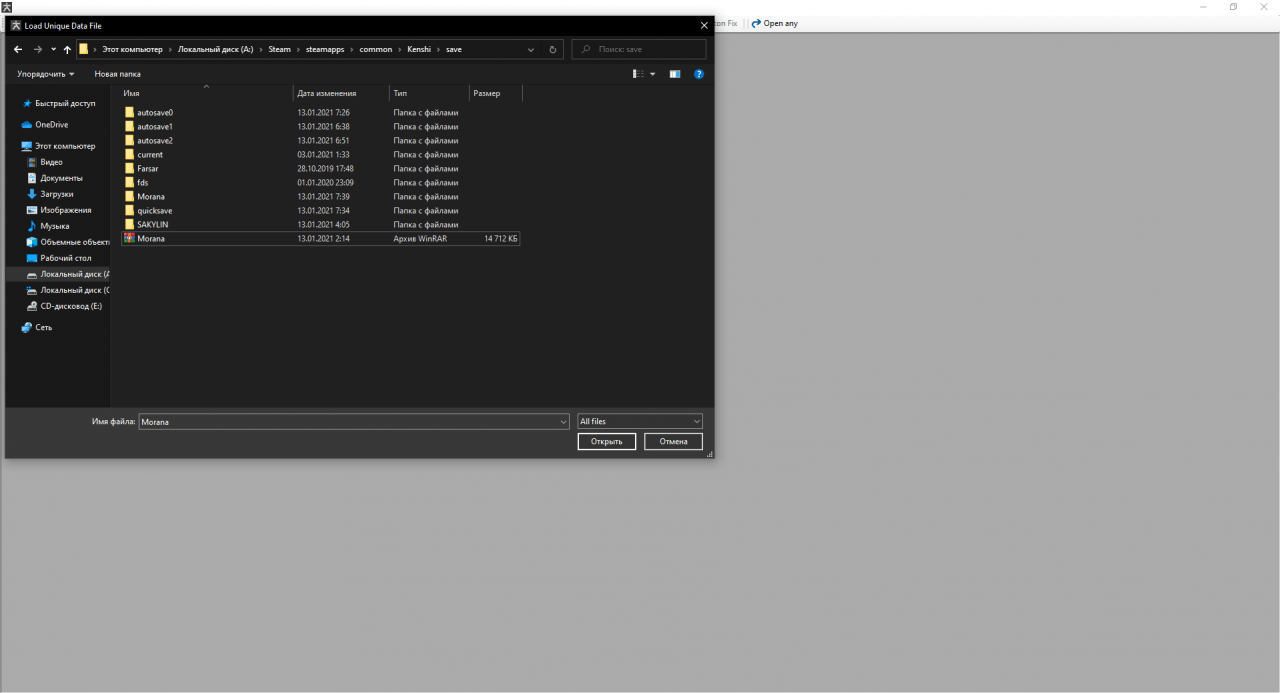Click the back navigation arrow
Image resolution: width=1280 pixels, height=693 pixels.
[17, 48]
